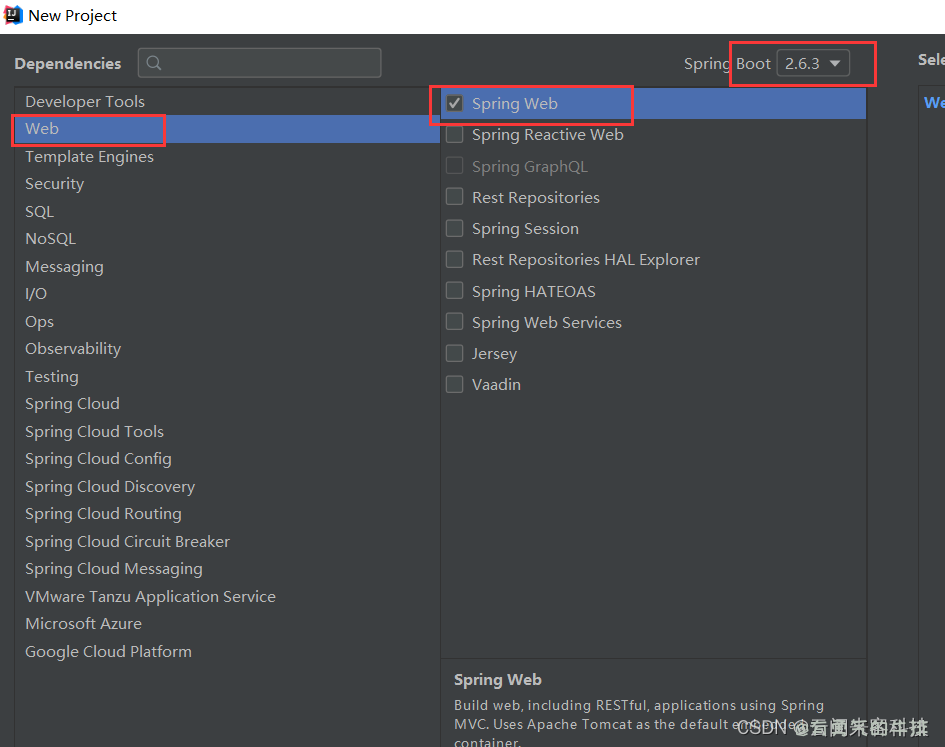This screenshot has width=945, height=747.
Task: Enable the Spring Reactive Web checkbox
Action: point(455,135)
